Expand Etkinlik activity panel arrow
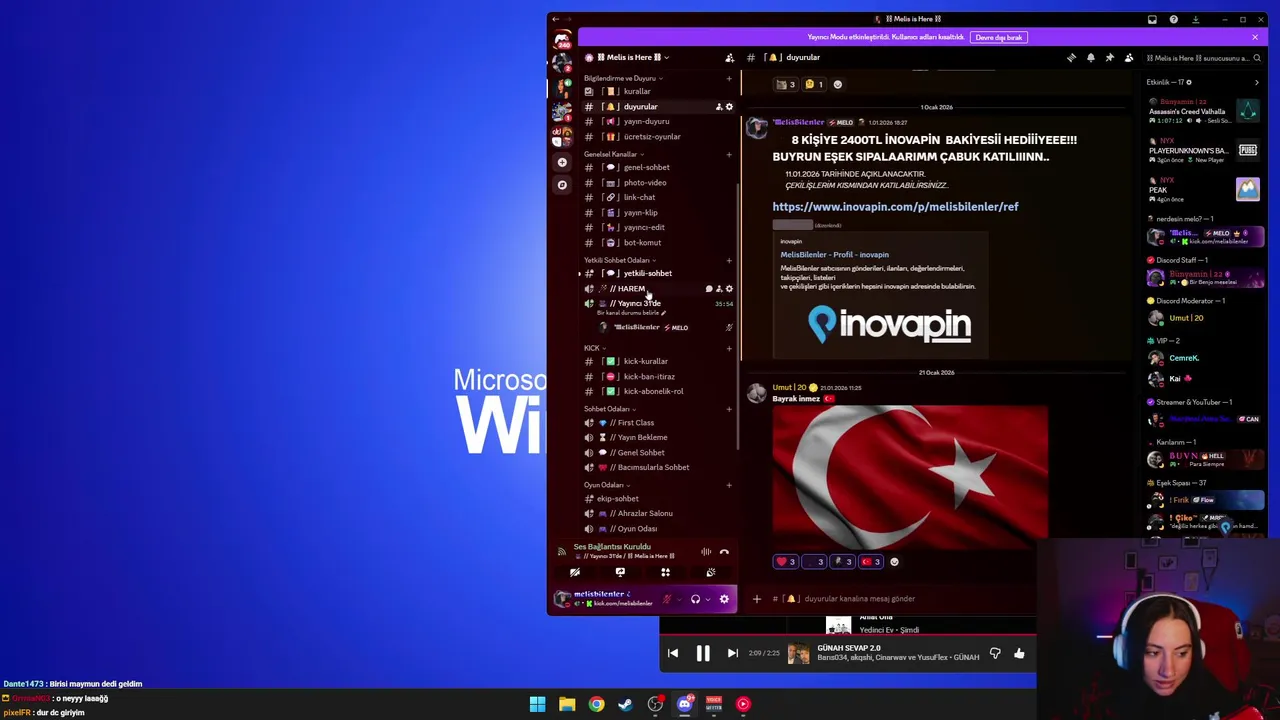This screenshot has width=1280, height=720. pos(1257,82)
